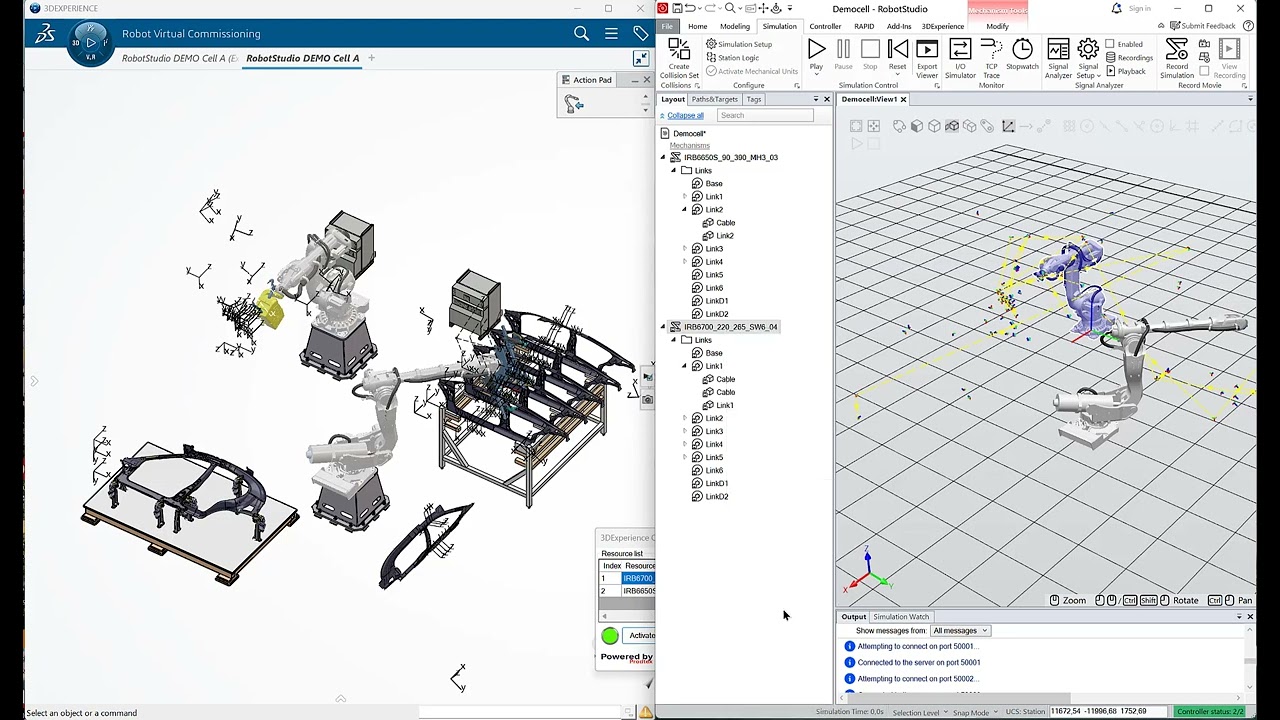The width and height of the screenshot is (1280, 720).
Task: Click the View All icon in view toolbar
Action: [856, 126]
